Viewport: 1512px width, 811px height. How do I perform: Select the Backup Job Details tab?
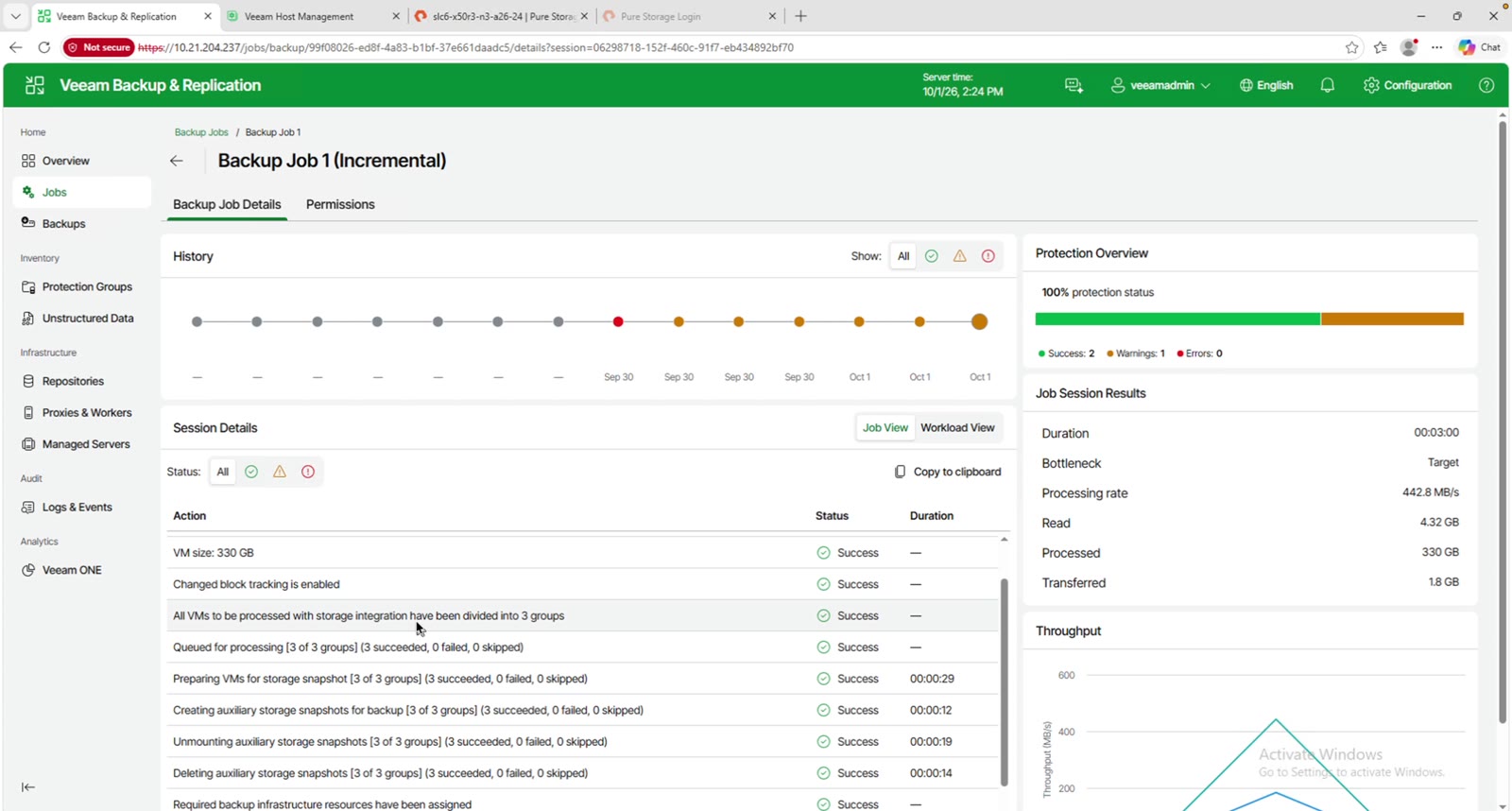pos(227,204)
